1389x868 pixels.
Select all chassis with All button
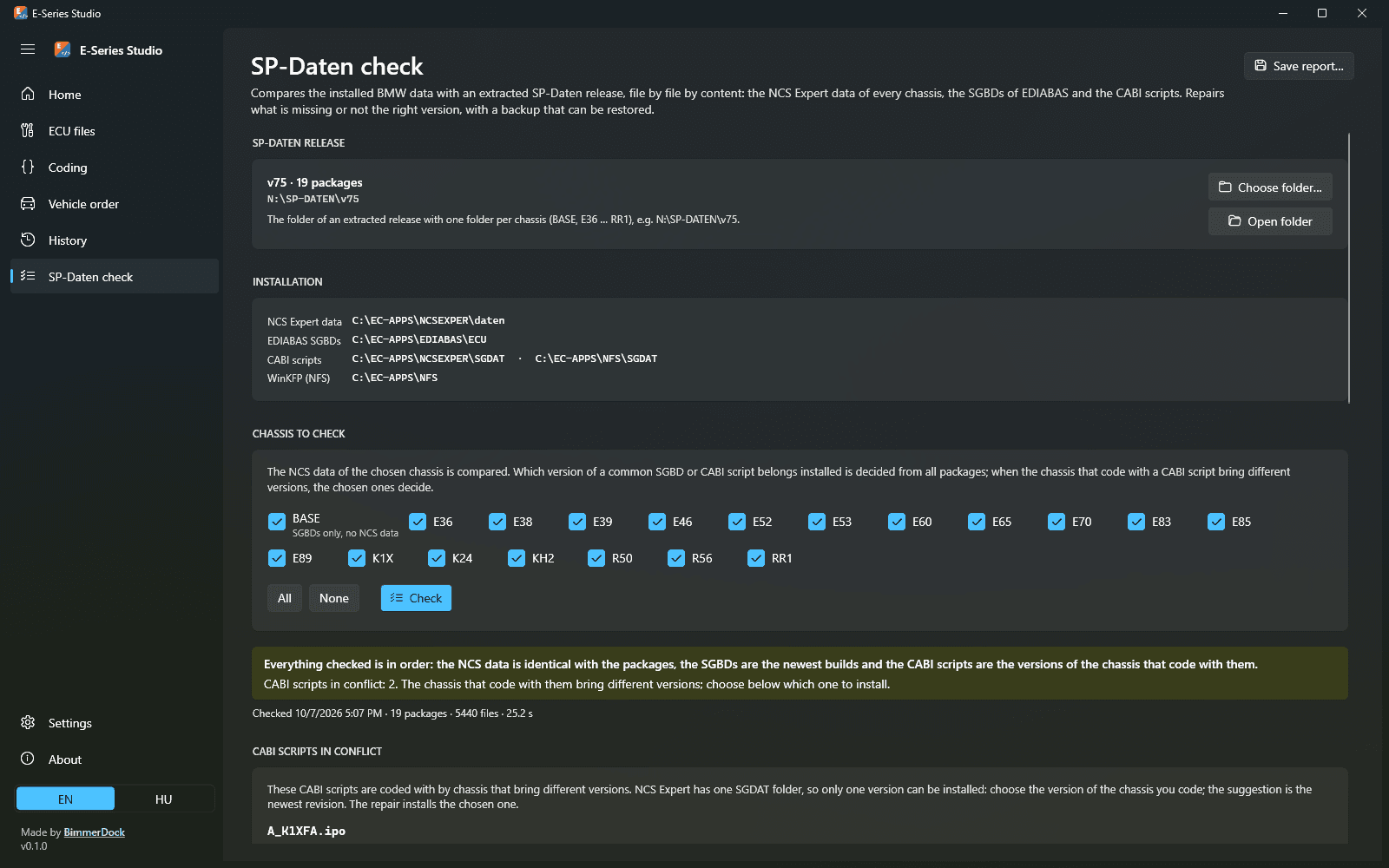click(285, 598)
